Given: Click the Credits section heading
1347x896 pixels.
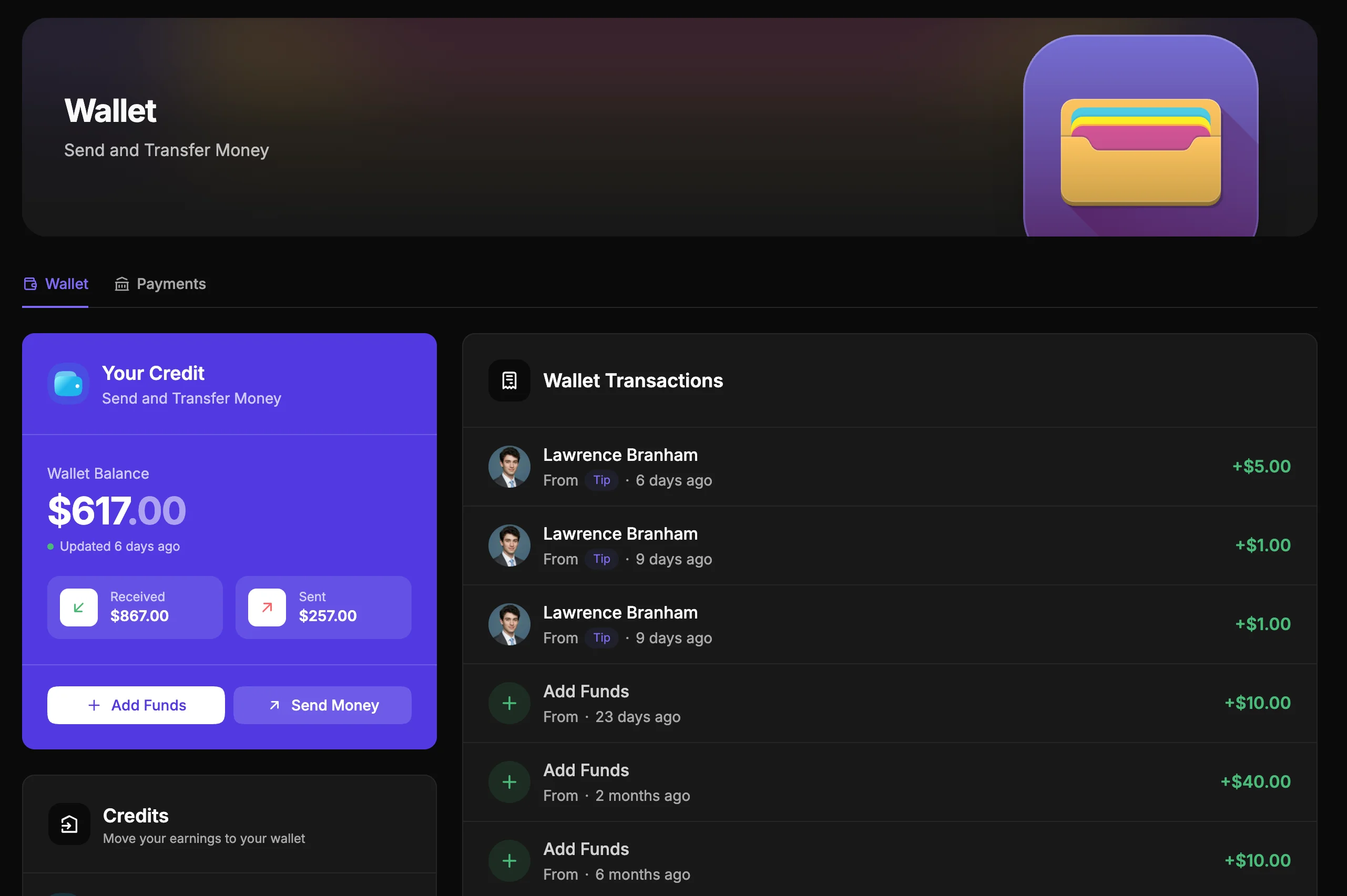Looking at the screenshot, I should click(136, 816).
